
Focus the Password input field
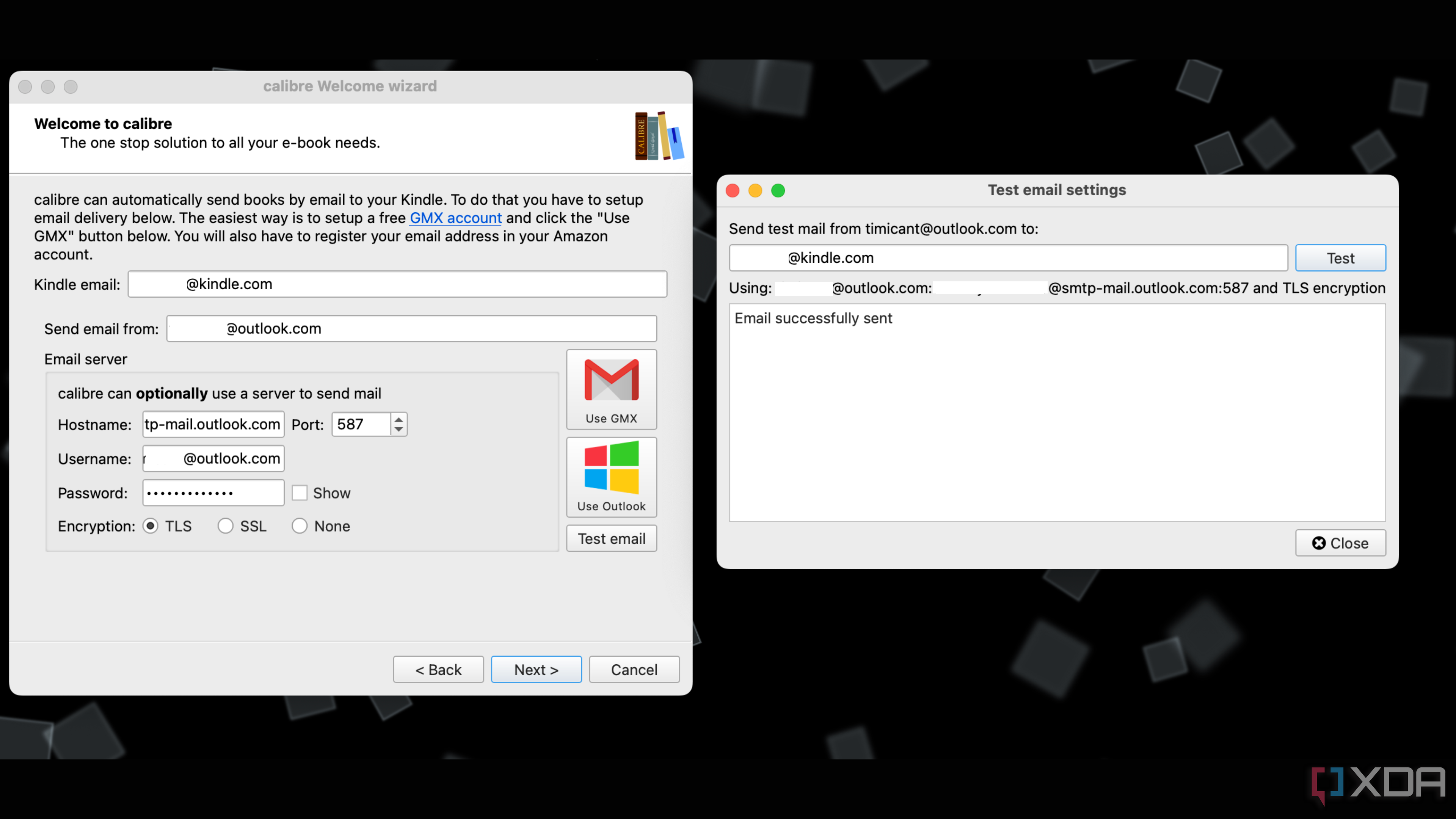pyautogui.click(x=213, y=493)
